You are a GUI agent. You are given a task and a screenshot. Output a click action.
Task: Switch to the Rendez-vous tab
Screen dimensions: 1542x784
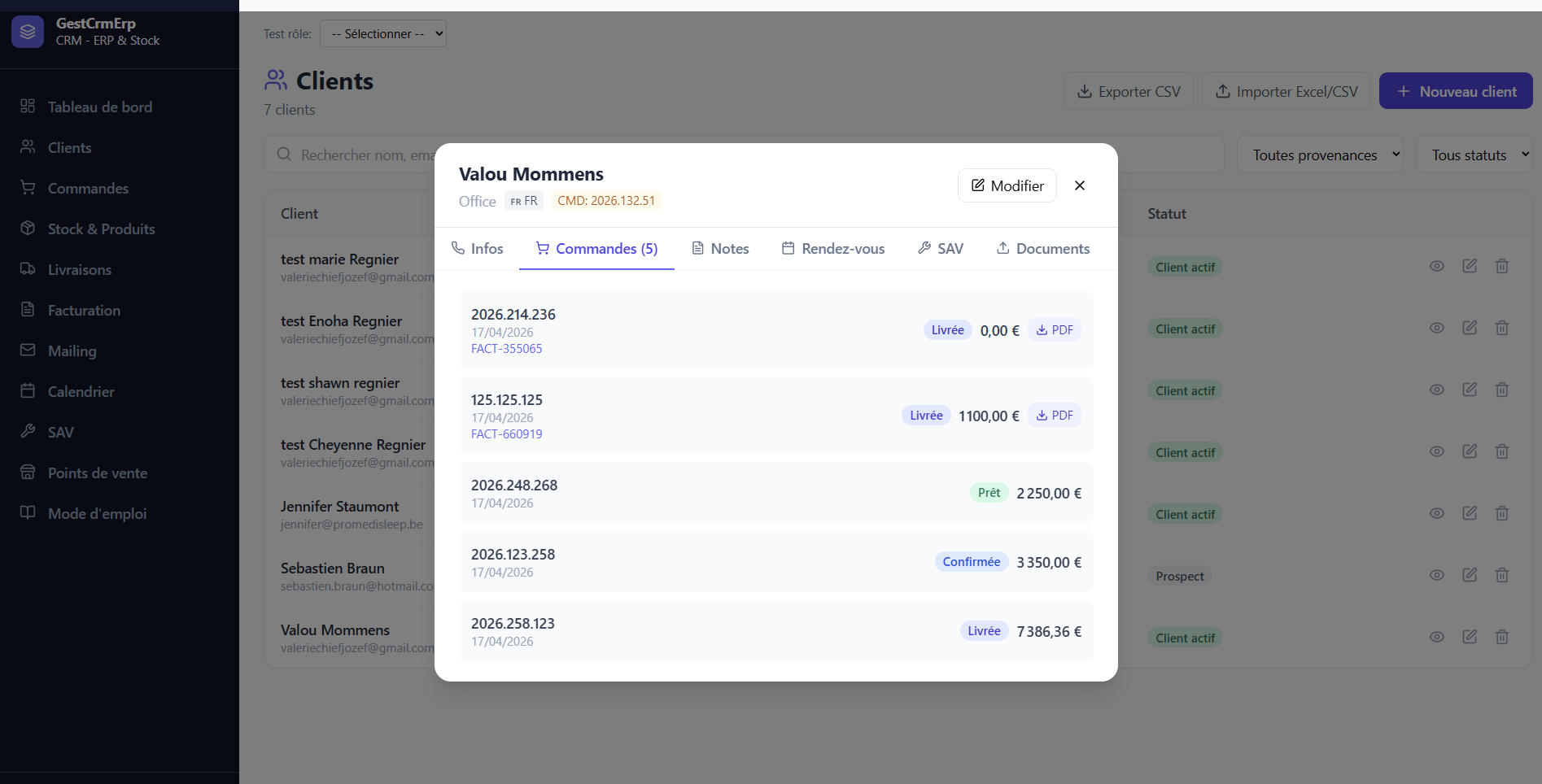click(833, 249)
